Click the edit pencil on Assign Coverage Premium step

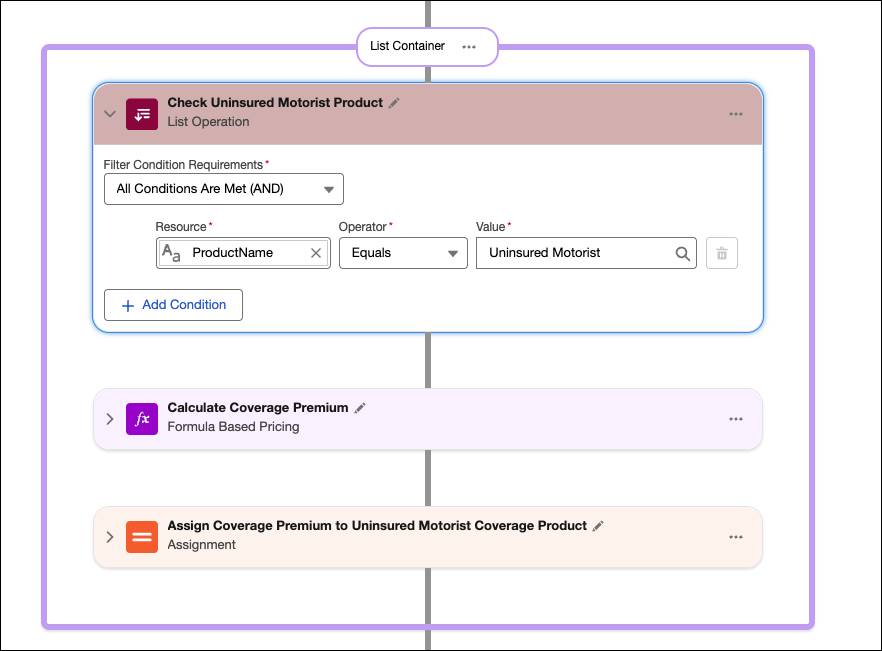click(597, 525)
